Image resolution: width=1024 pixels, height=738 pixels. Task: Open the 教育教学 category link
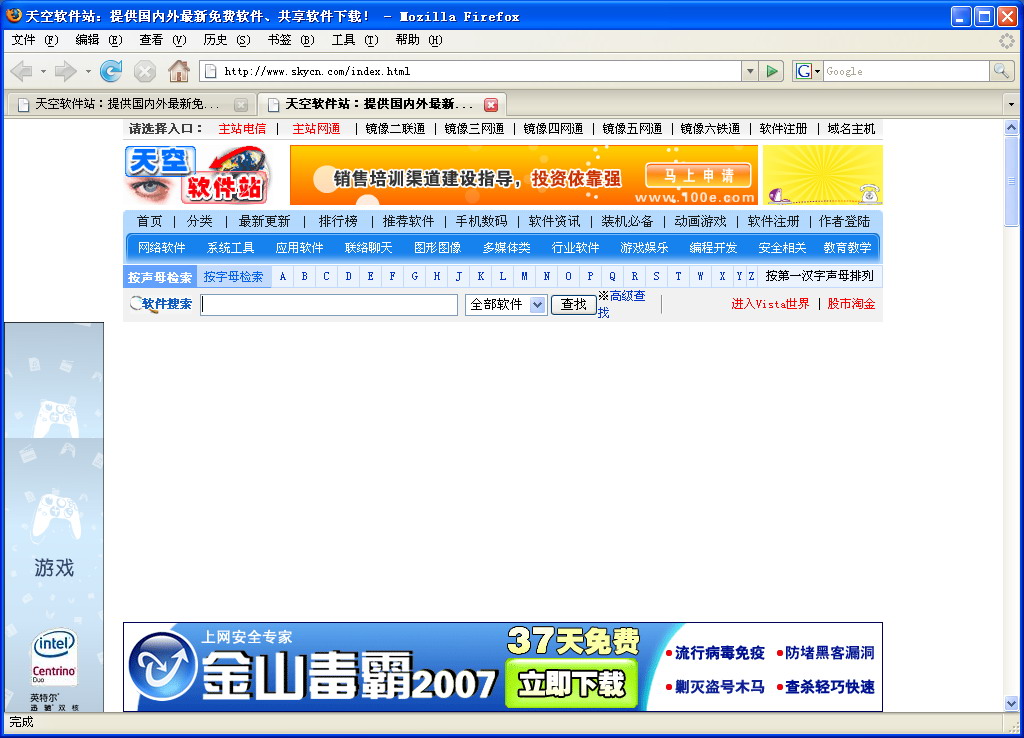[847, 248]
